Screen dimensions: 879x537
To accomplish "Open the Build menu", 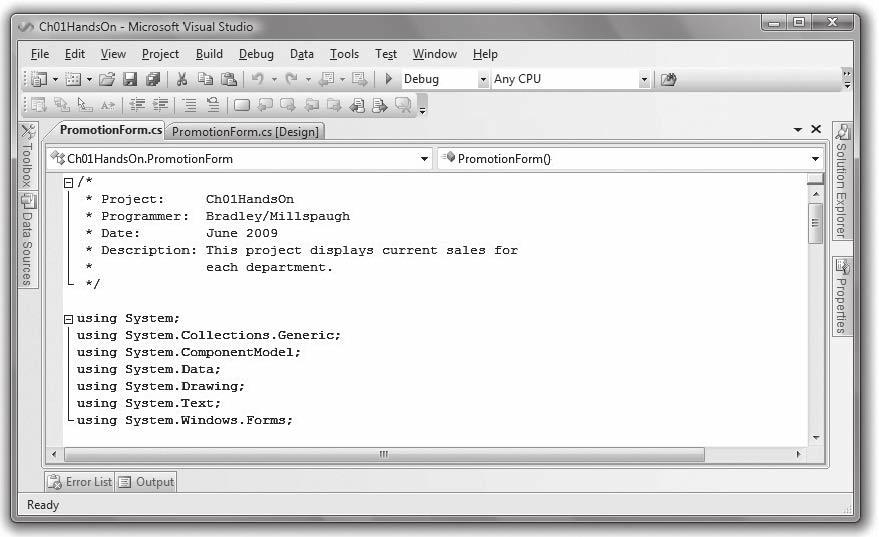I will coord(209,54).
